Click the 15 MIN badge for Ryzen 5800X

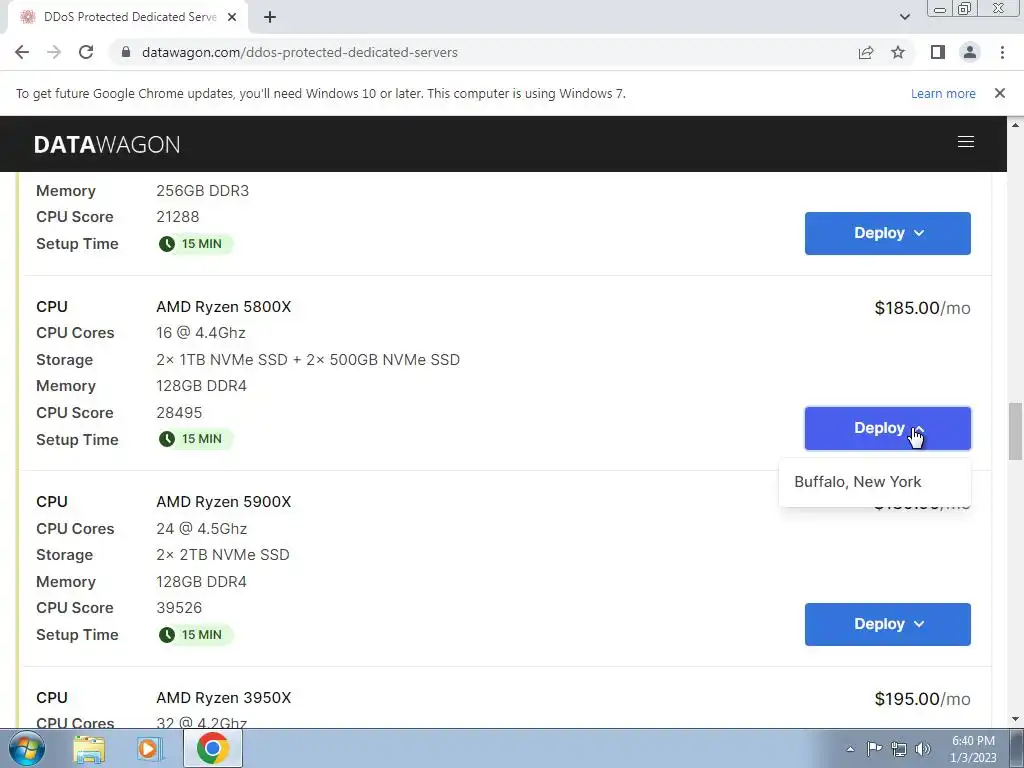pos(195,439)
